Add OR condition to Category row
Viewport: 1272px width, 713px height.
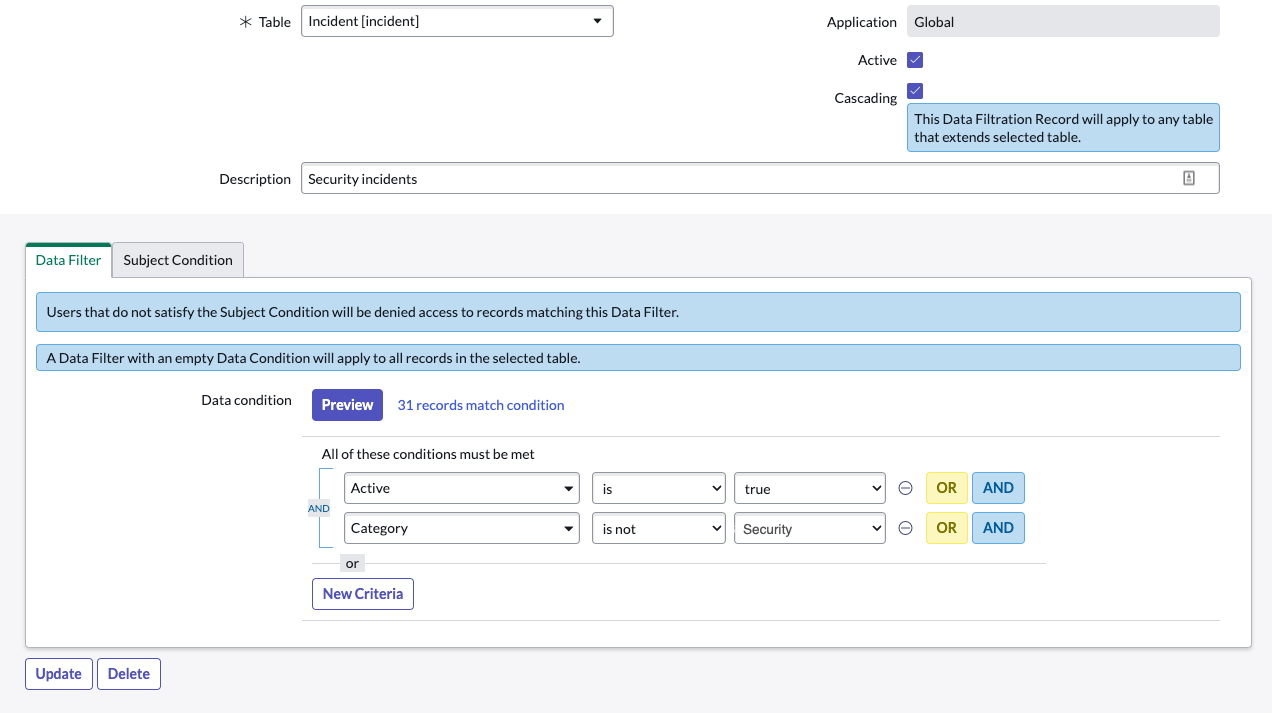point(947,528)
